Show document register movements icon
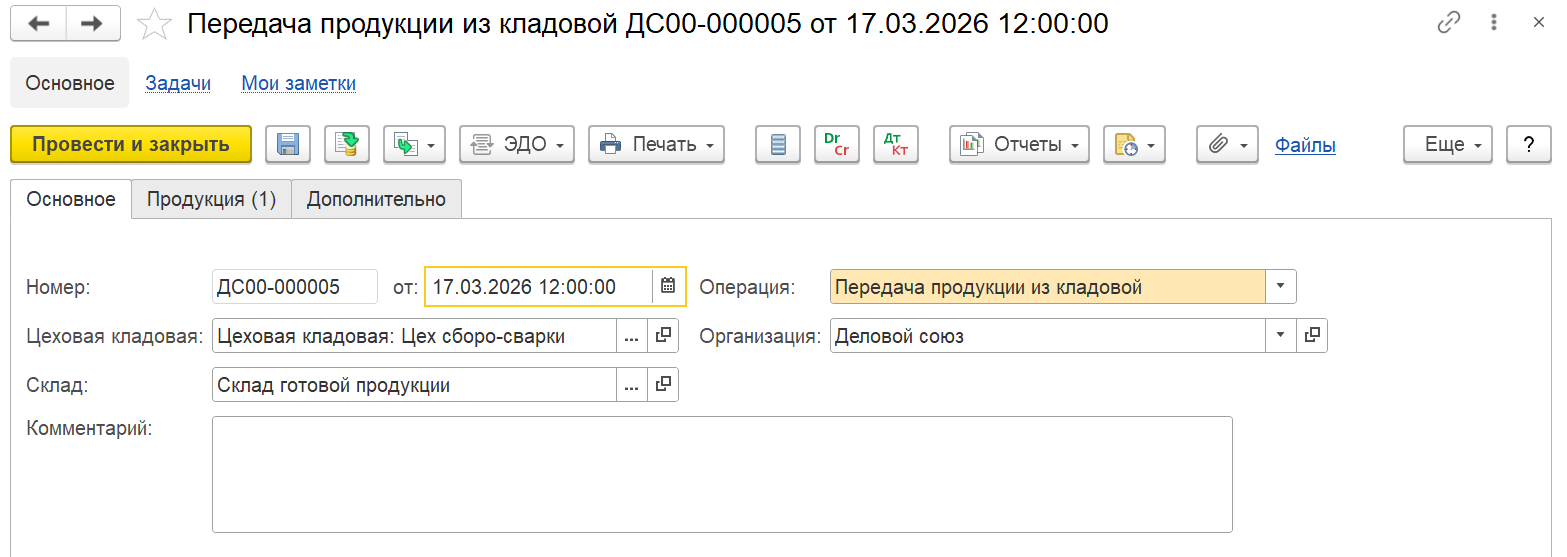This screenshot has width=1567, height=557. (778, 144)
